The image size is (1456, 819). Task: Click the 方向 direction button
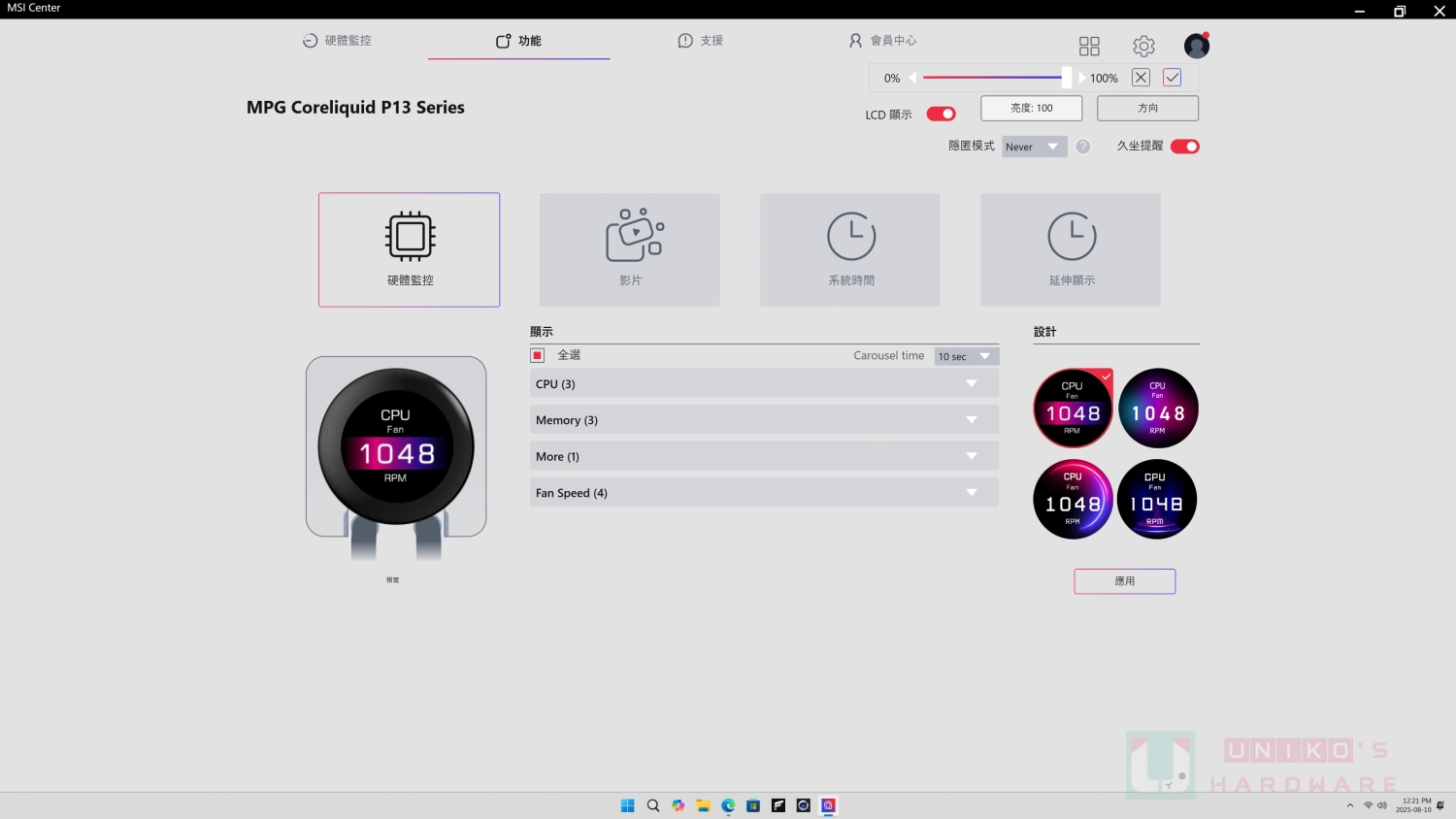[1147, 108]
